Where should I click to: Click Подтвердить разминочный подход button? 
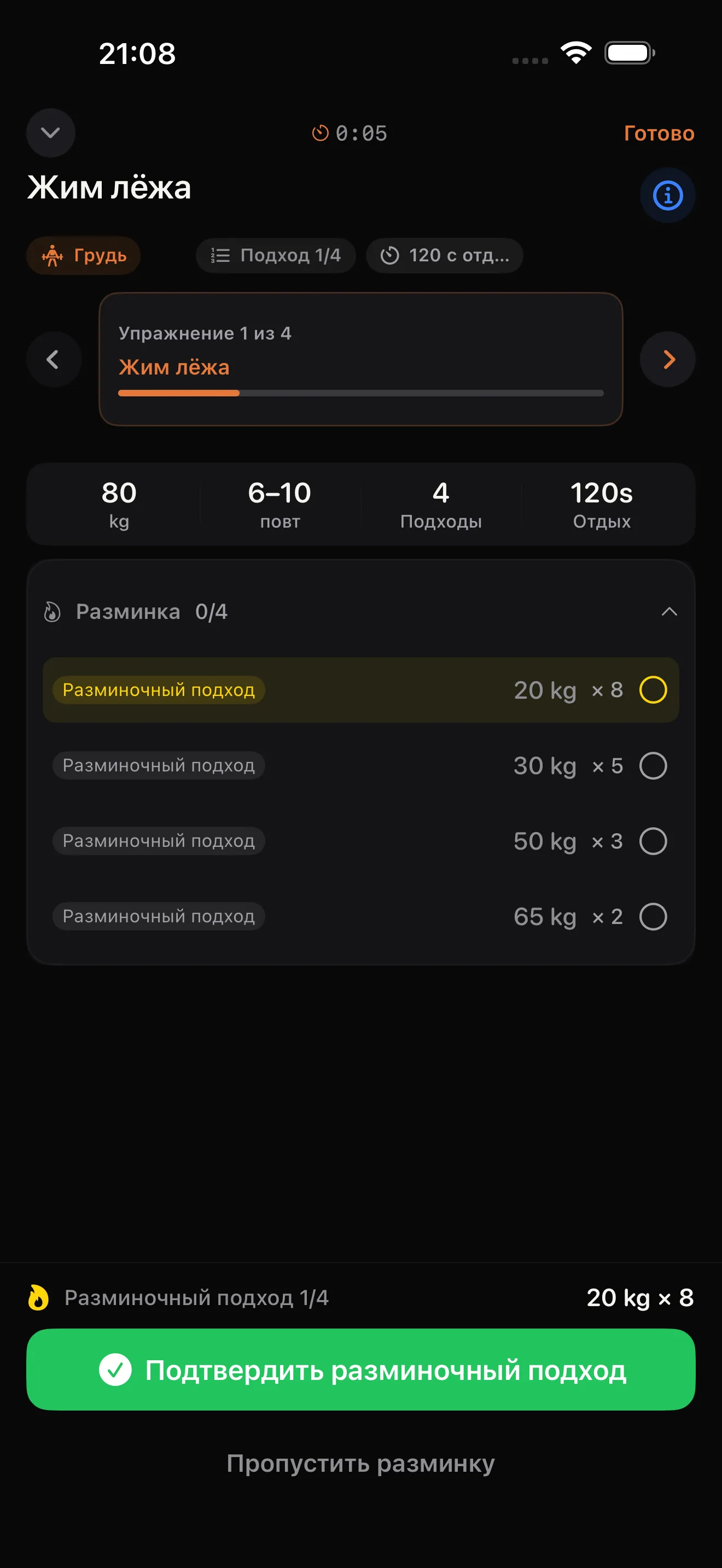[x=361, y=1370]
